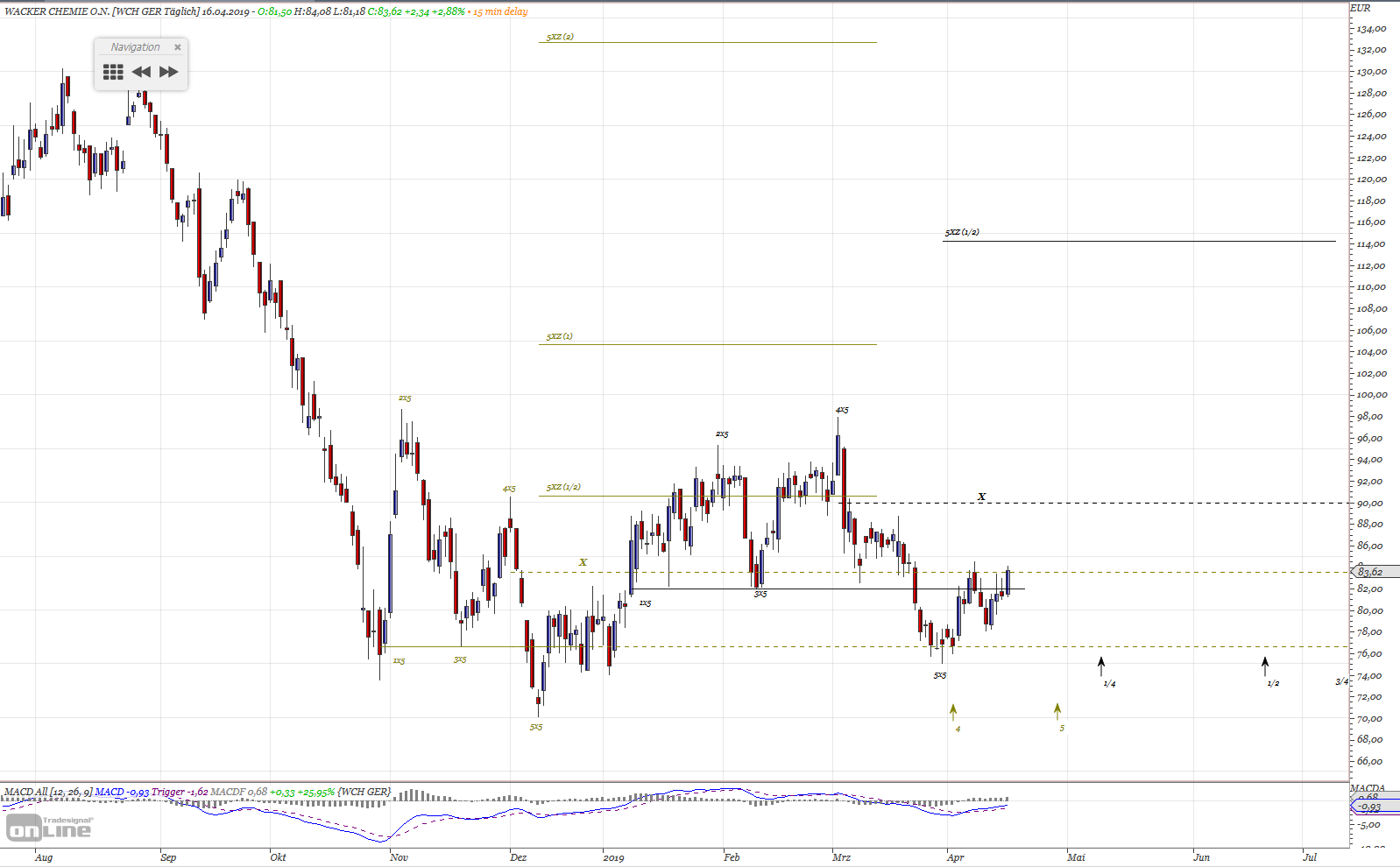Click the 3/4 time label

click(x=1341, y=681)
